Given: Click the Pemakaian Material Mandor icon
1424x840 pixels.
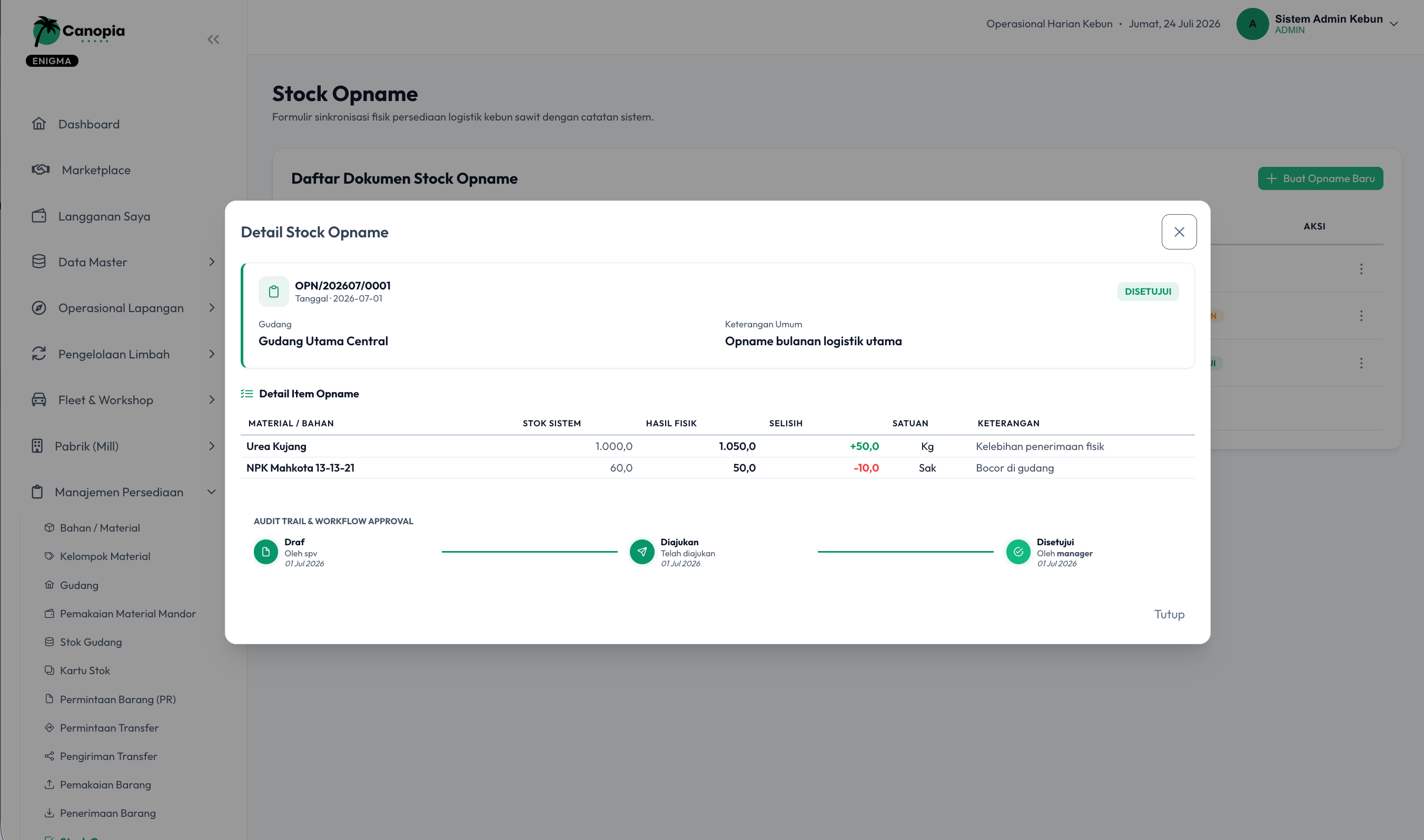Looking at the screenshot, I should click(50, 613).
